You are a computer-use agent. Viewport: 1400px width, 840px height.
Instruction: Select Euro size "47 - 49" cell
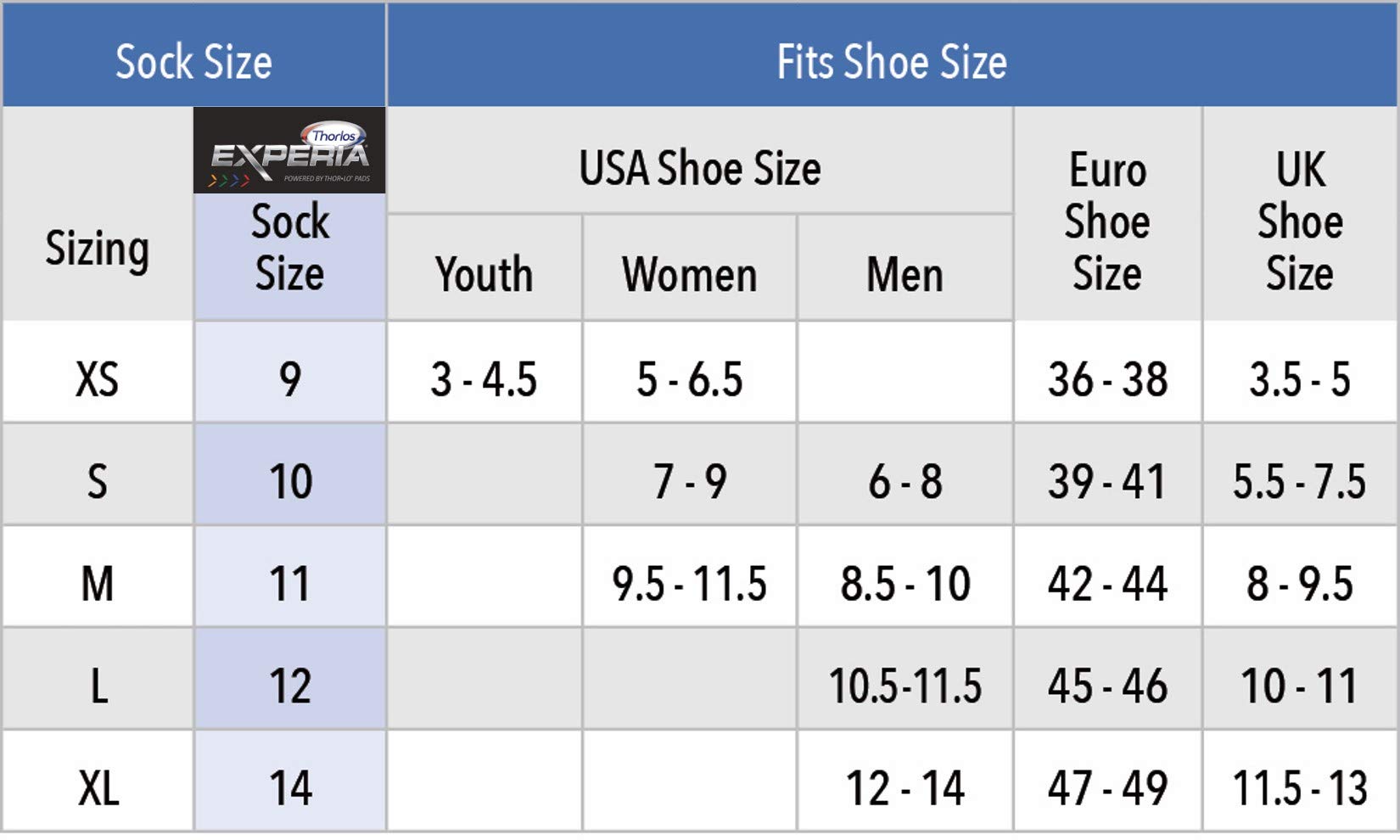(x=1107, y=787)
